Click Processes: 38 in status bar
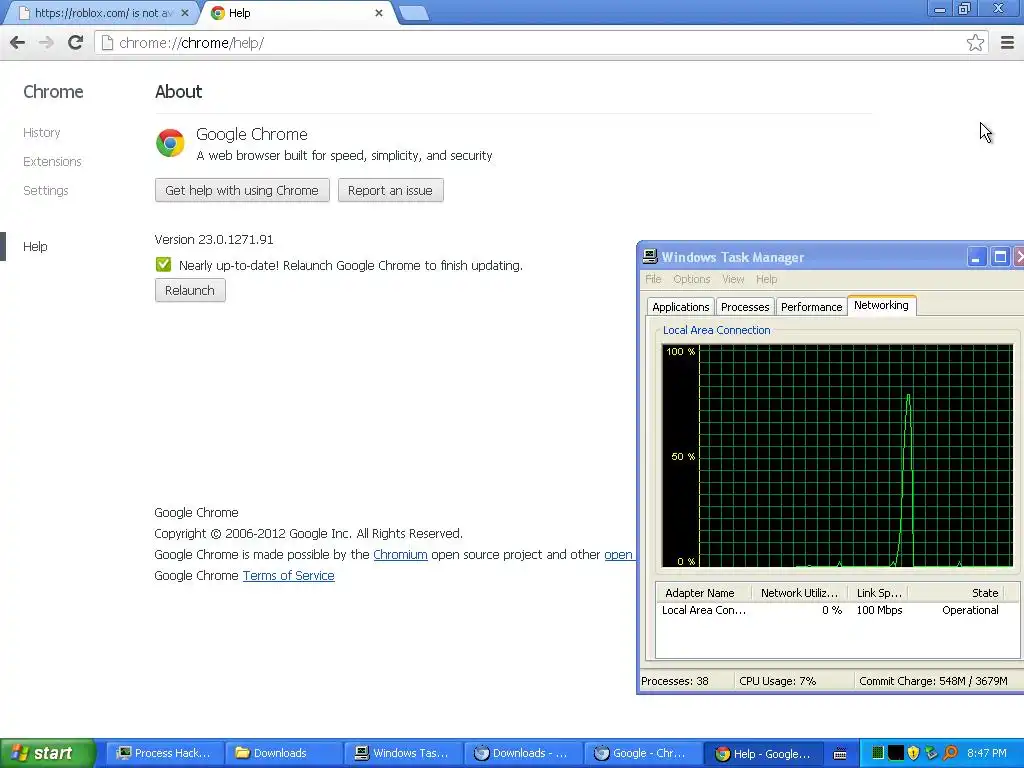 [675, 681]
